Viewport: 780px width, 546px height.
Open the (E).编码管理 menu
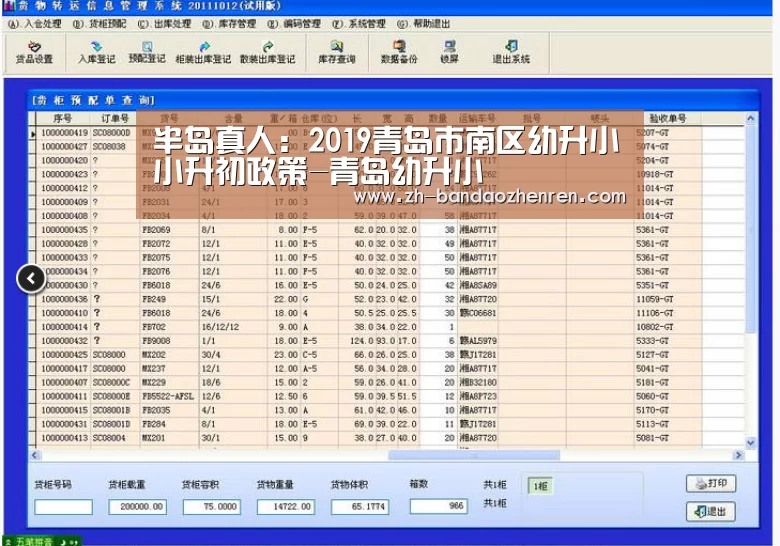click(293, 24)
